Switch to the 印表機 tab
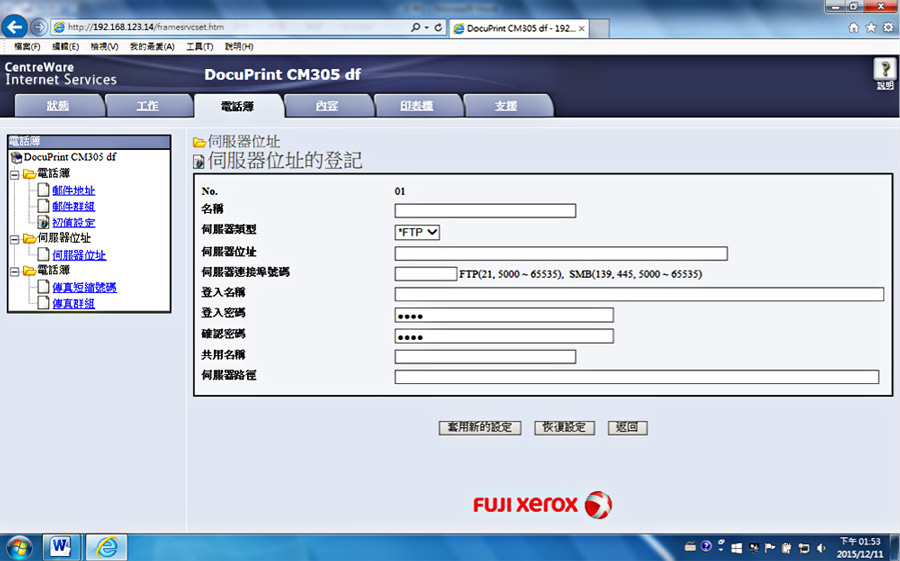 (x=417, y=106)
